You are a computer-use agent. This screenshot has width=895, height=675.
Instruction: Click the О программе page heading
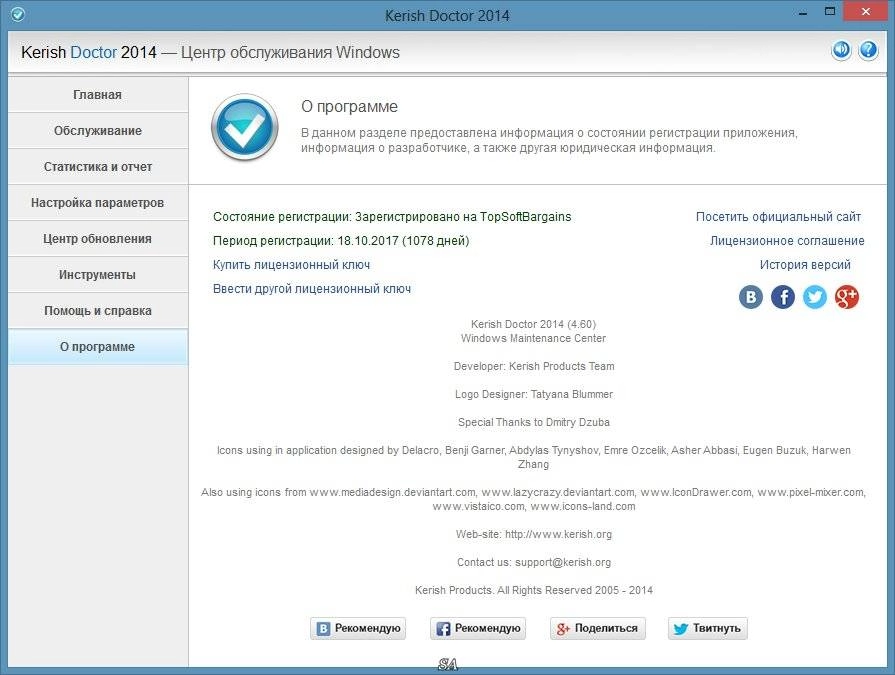349,107
